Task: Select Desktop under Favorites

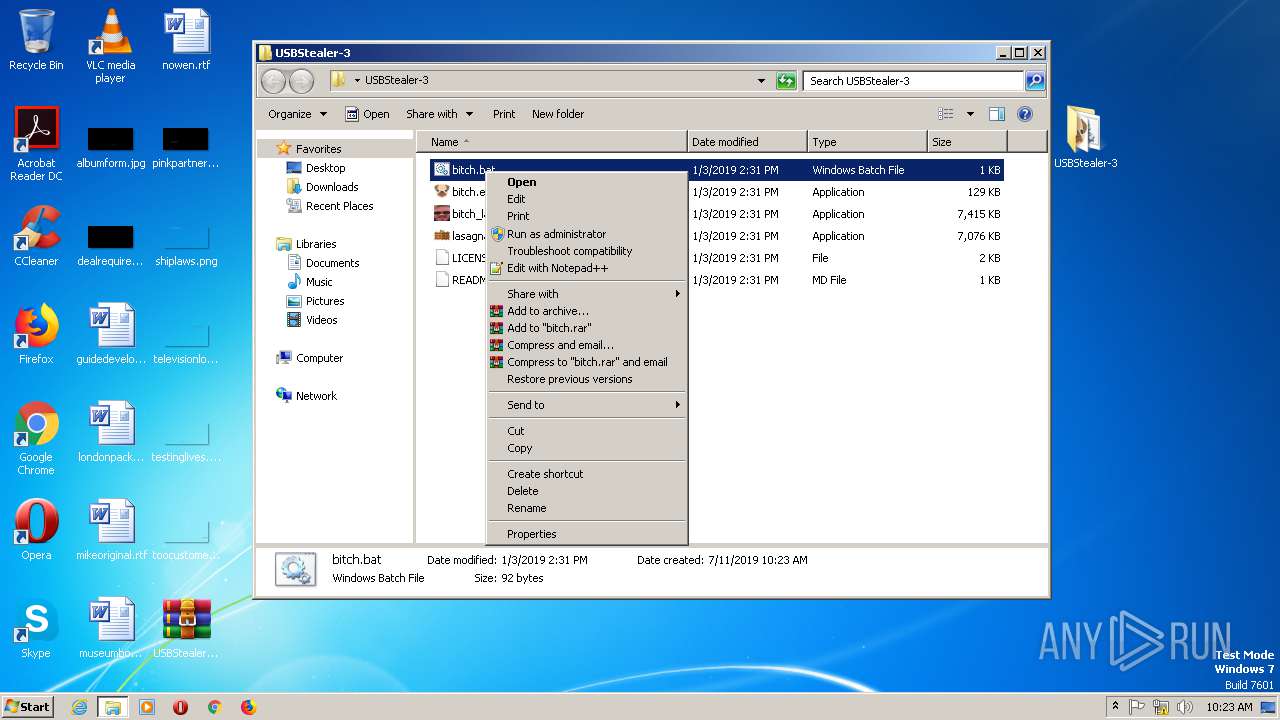Action: (x=316, y=168)
